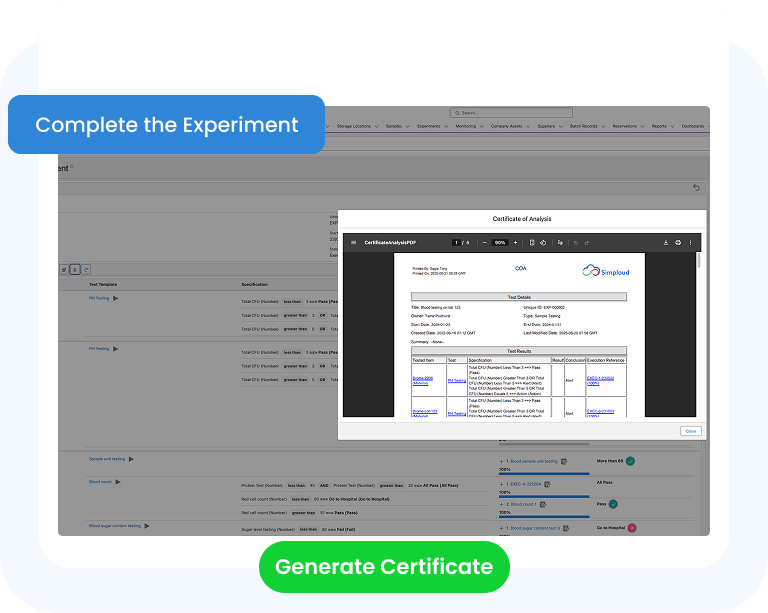Screen dimensions: 768x613
Task: Click the 90% zoom level field
Action: [x=500, y=242]
